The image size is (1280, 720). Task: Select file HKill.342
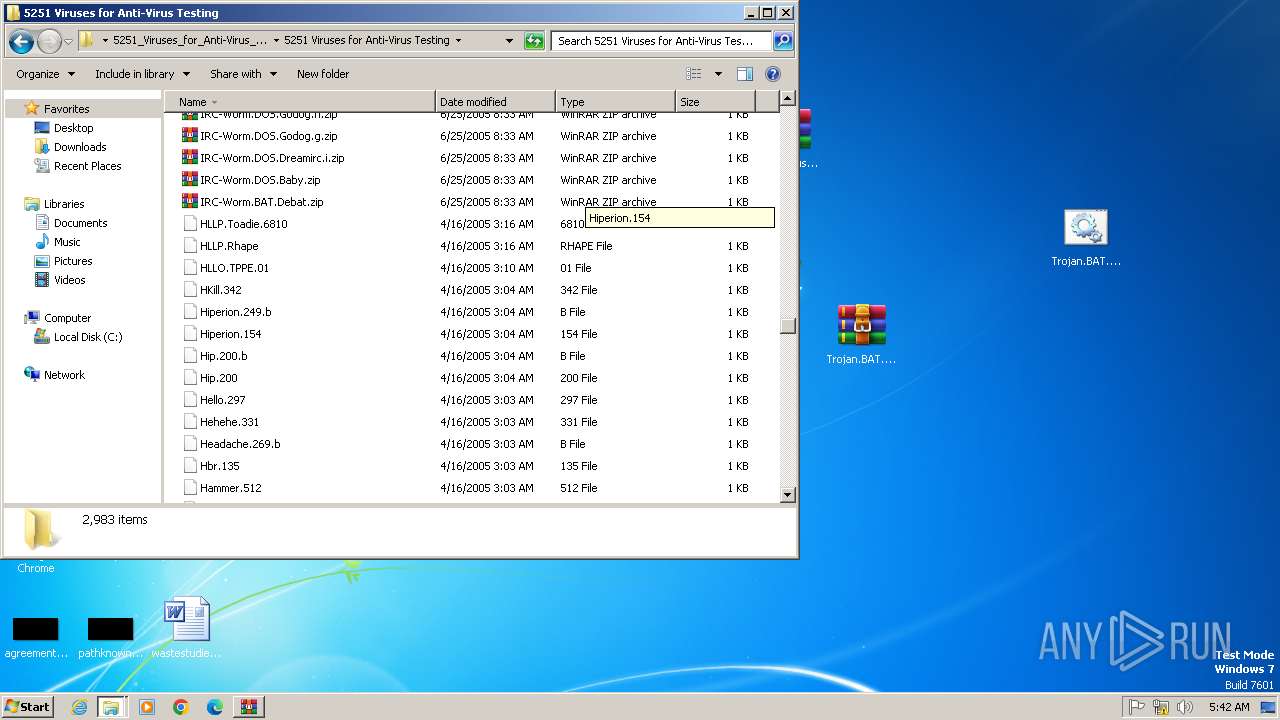coord(220,290)
